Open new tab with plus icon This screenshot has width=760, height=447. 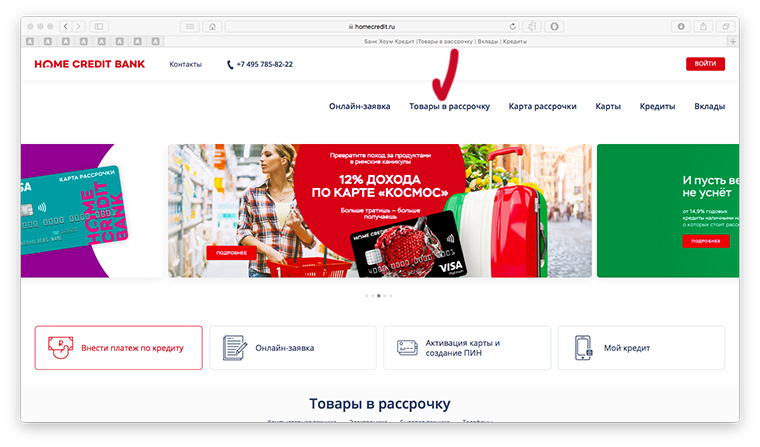(x=733, y=42)
